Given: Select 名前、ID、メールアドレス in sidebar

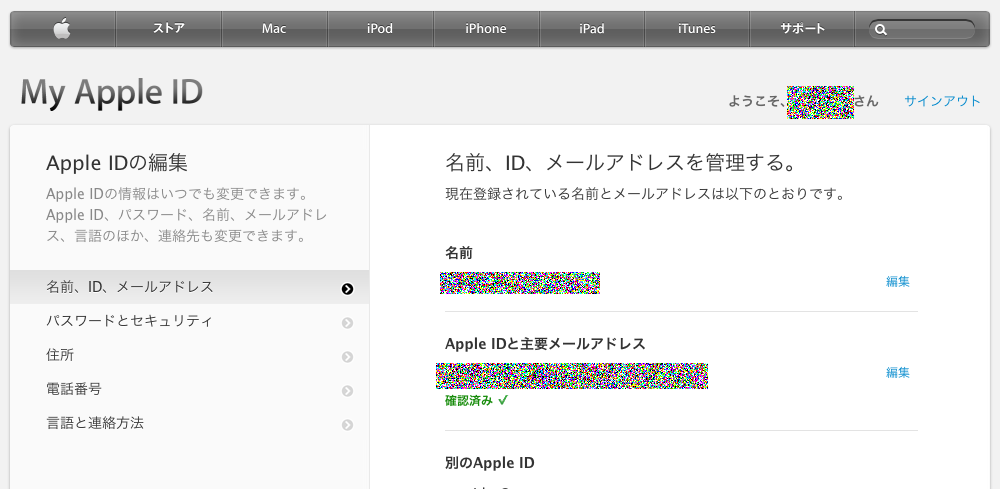Looking at the screenshot, I should (x=189, y=287).
